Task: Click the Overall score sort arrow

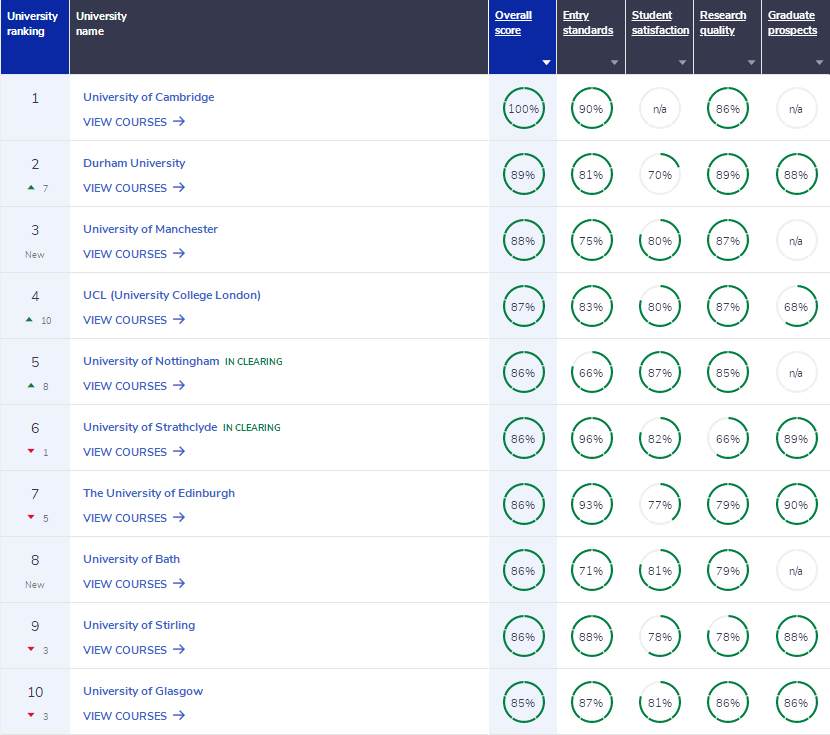Action: coord(546,62)
